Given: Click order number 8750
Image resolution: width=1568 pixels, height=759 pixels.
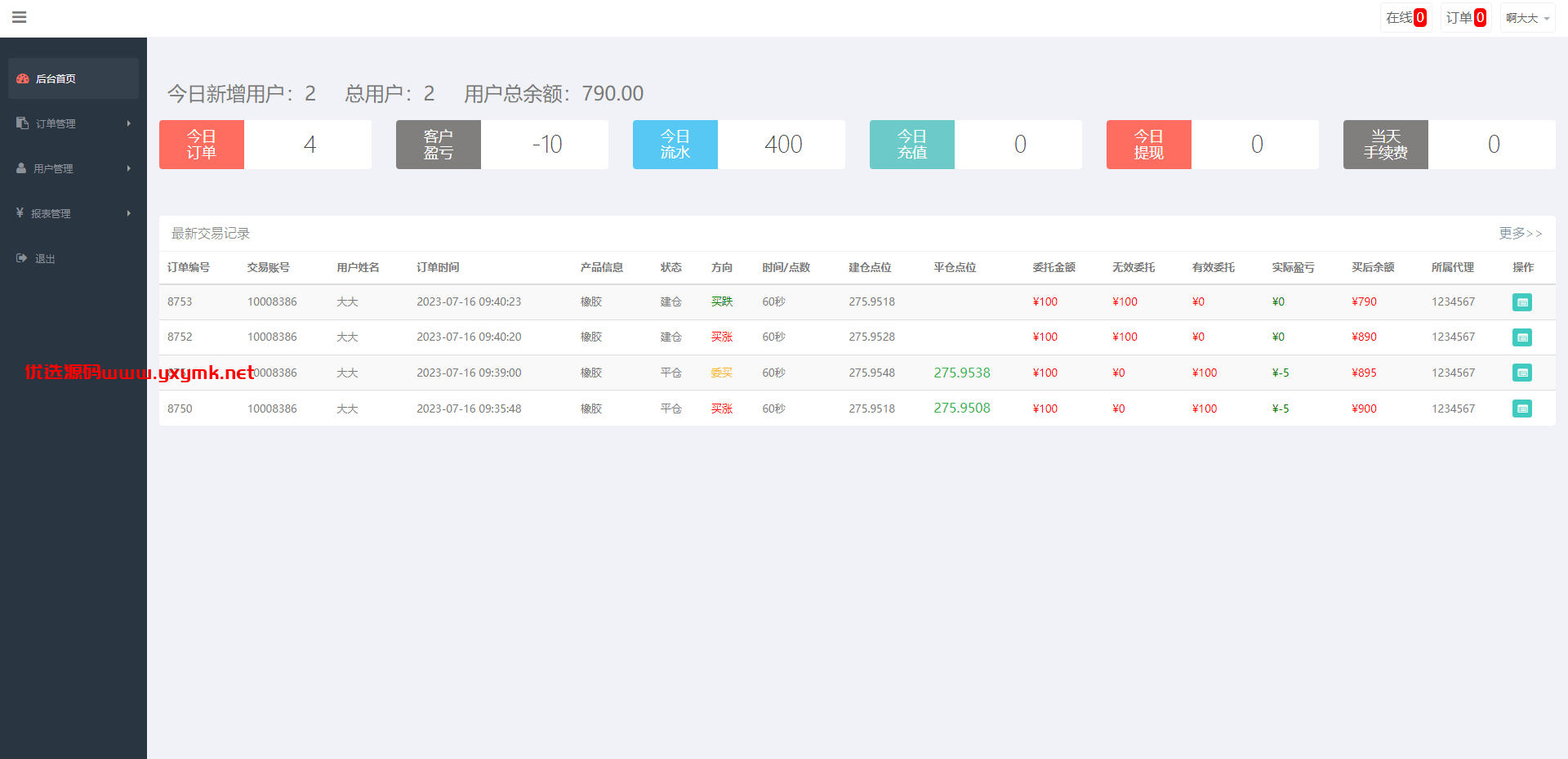Looking at the screenshot, I should [x=180, y=409].
